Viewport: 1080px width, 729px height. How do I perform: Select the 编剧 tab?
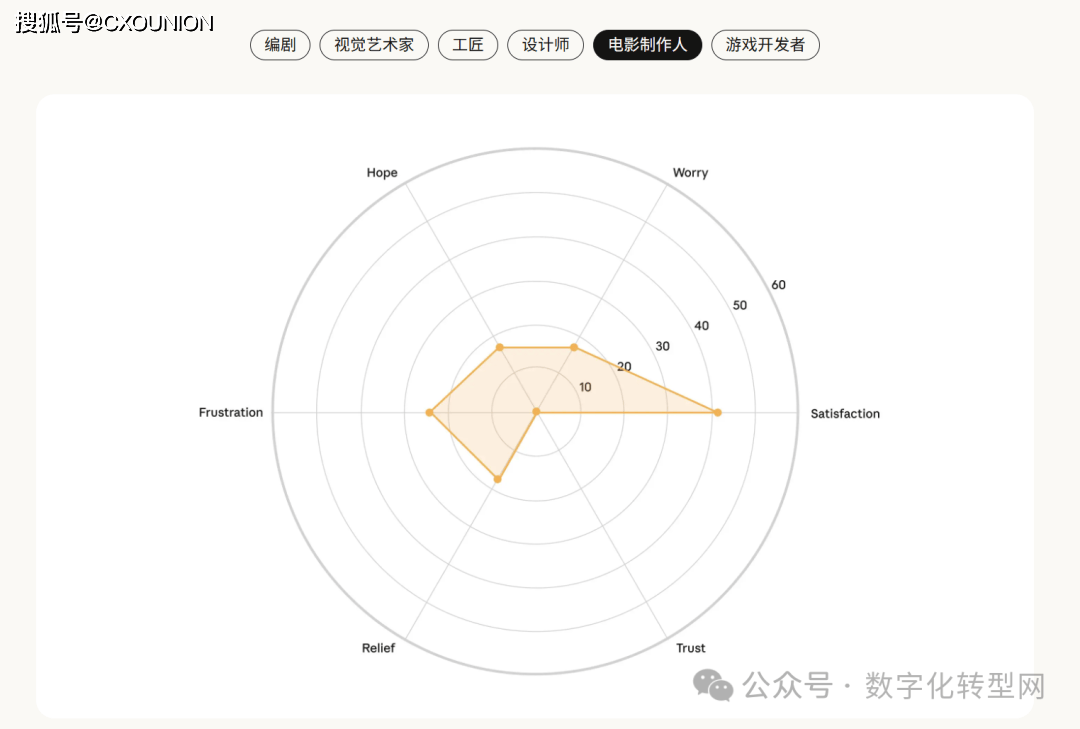280,45
